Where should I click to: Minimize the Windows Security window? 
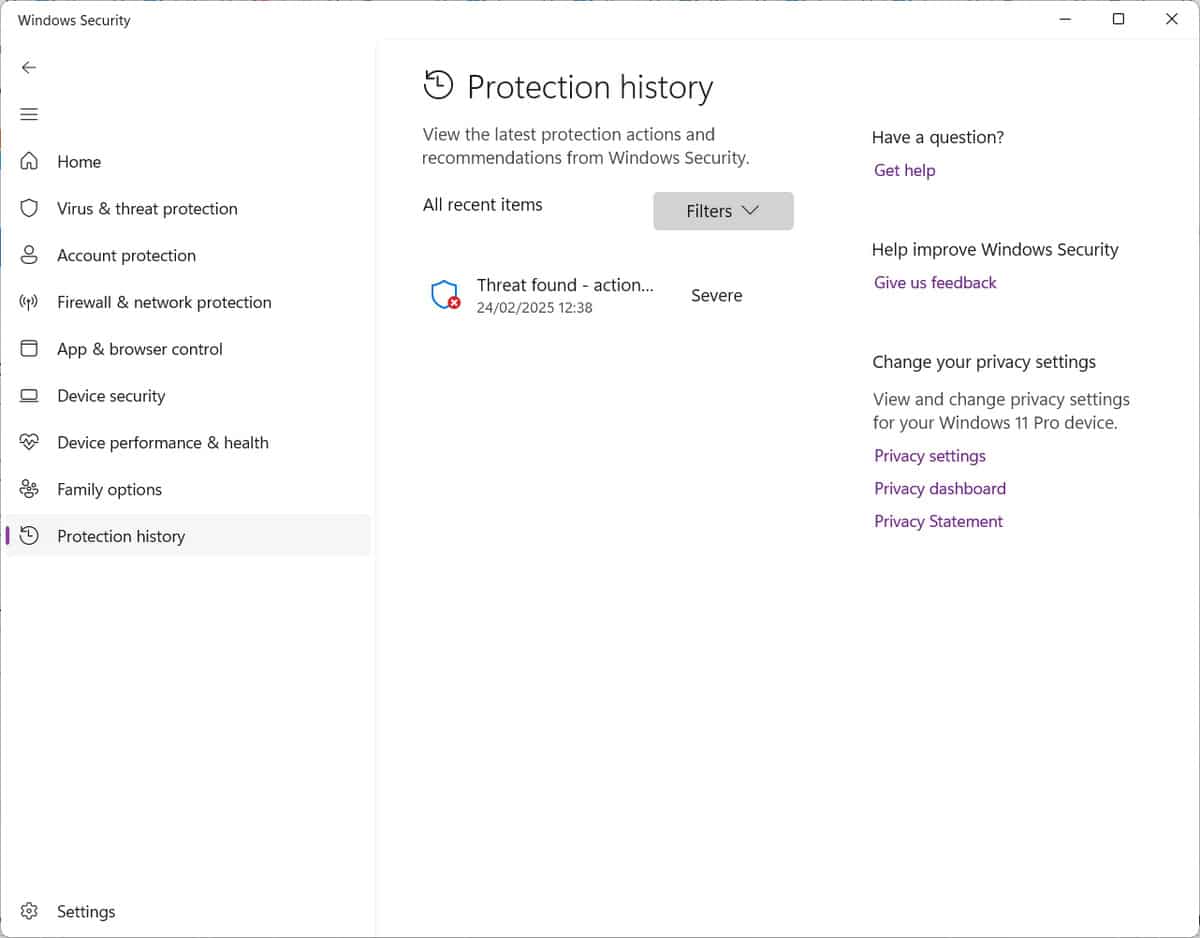[1065, 19]
